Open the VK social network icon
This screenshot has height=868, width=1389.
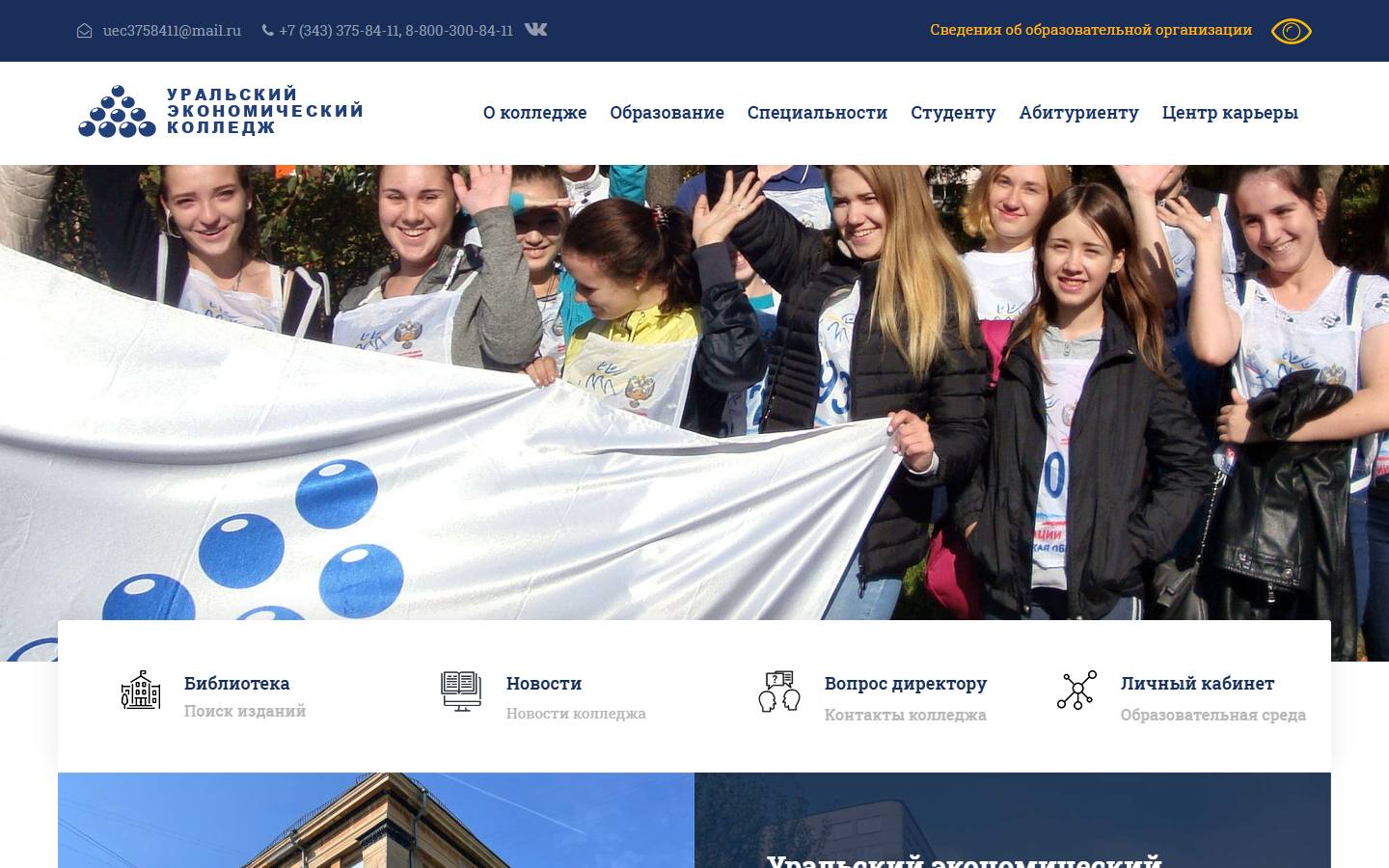[535, 30]
